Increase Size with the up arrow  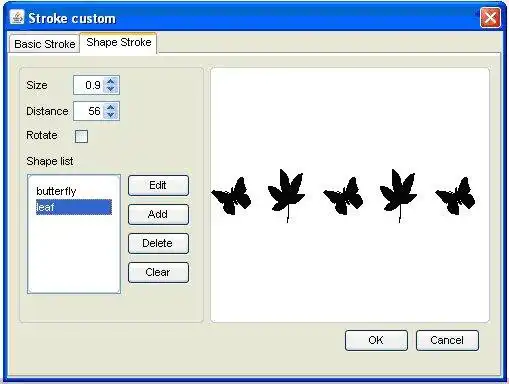[x=111, y=81]
